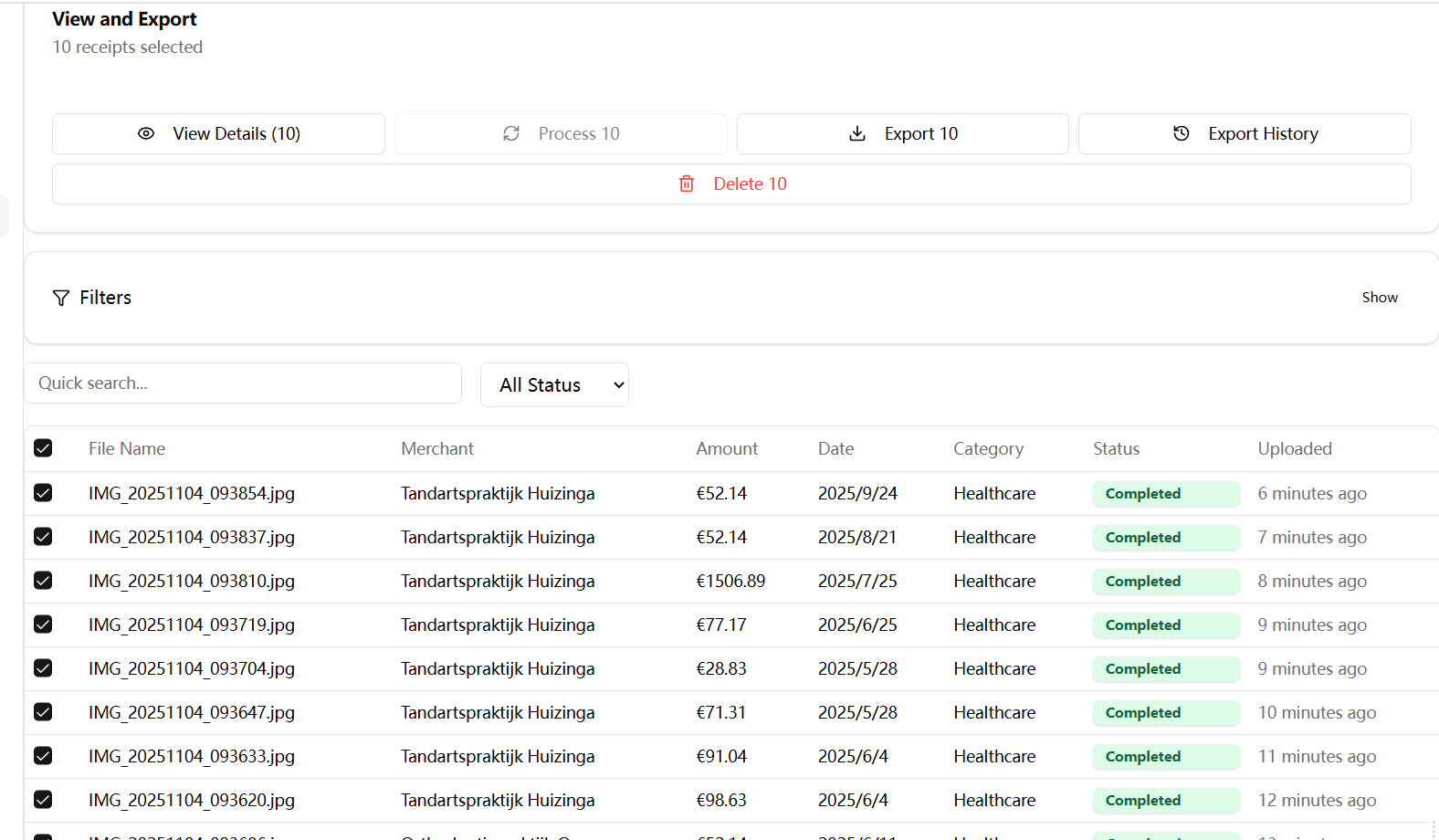1439x840 pixels.
Task: Click the funnel Filters icon
Action: click(x=61, y=298)
